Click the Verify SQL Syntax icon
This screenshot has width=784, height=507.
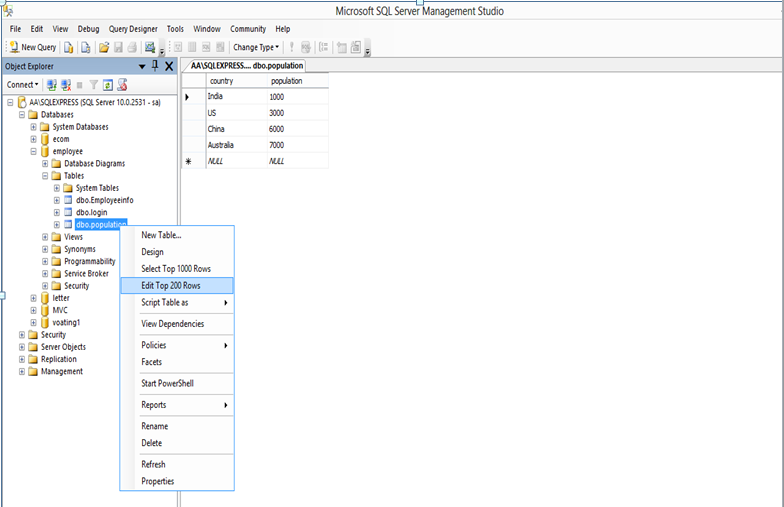[x=306, y=48]
